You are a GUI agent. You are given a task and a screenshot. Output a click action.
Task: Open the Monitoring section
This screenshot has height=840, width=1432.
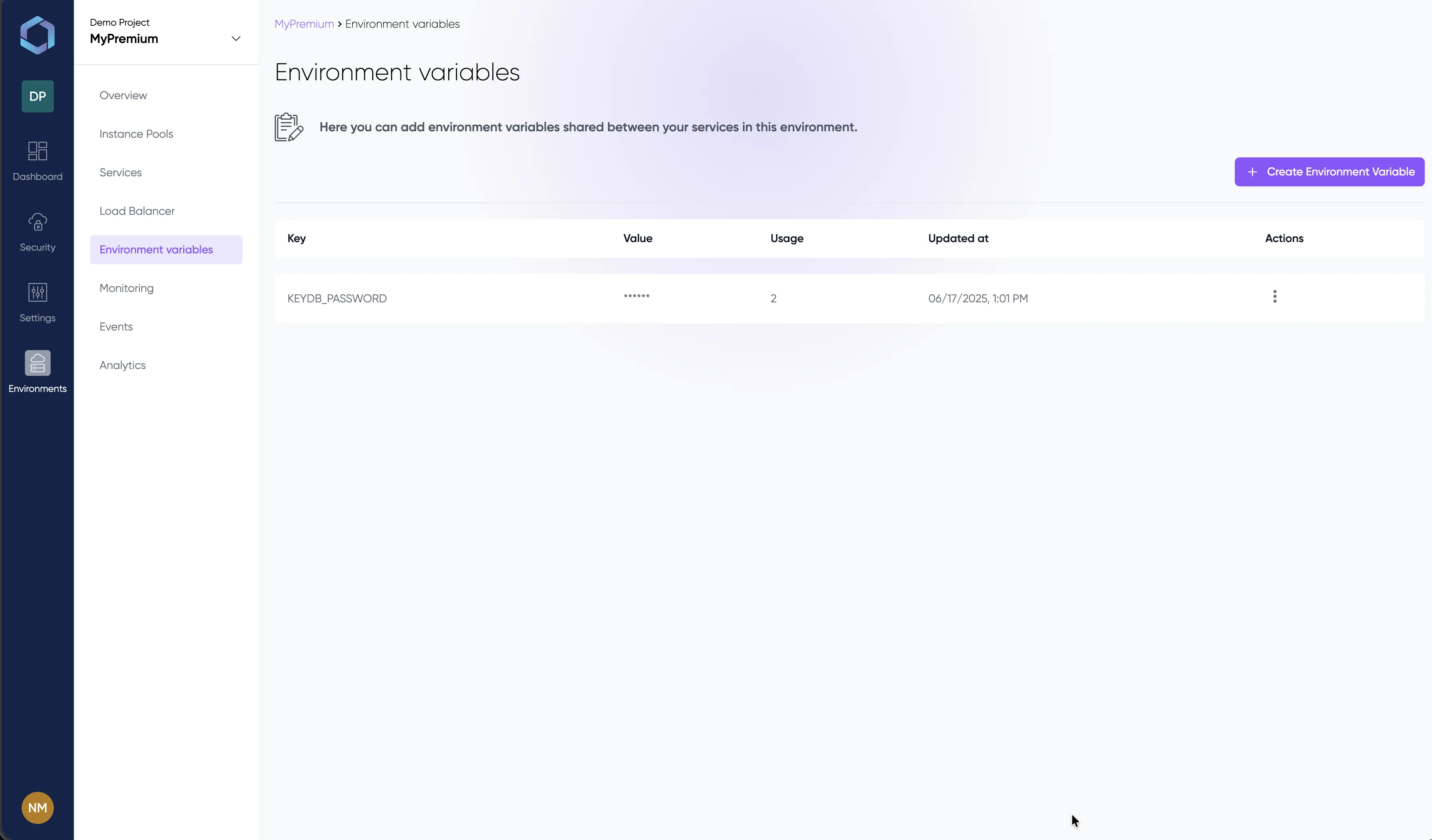point(126,288)
